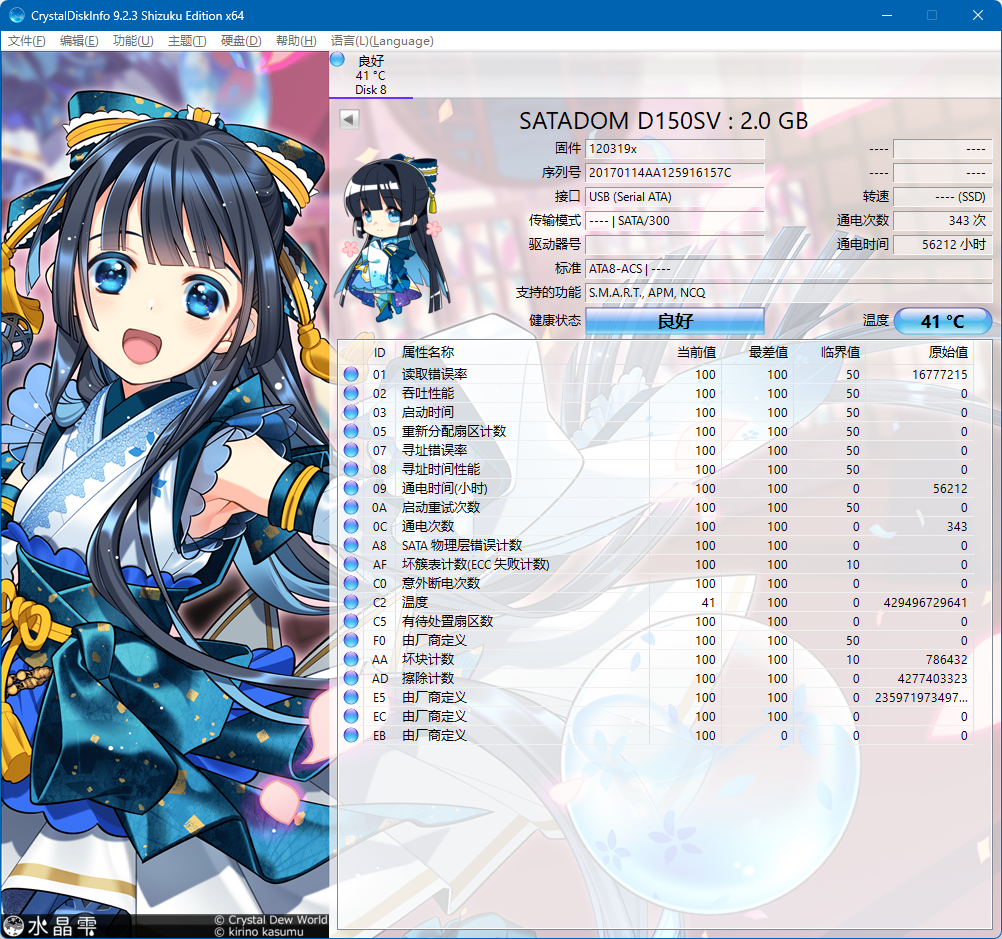
Task: Click the status orb of row C0 意外断电次数
Action: pos(351,583)
